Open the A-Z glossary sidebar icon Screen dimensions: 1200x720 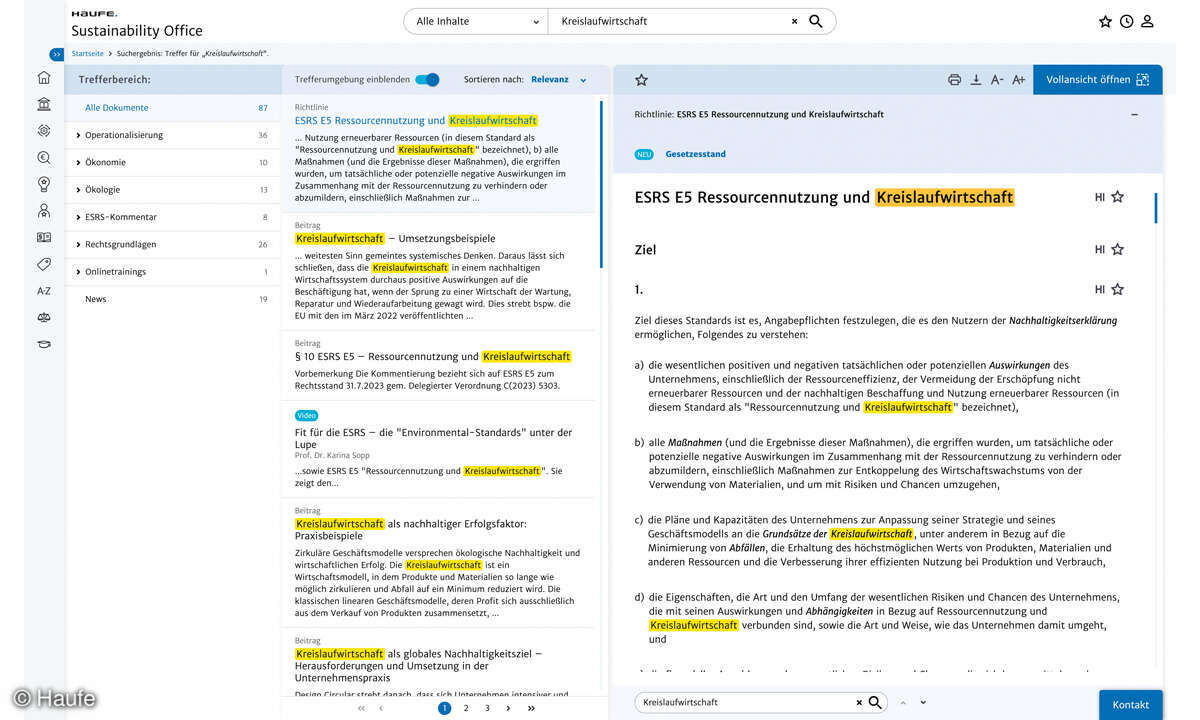pos(43,291)
